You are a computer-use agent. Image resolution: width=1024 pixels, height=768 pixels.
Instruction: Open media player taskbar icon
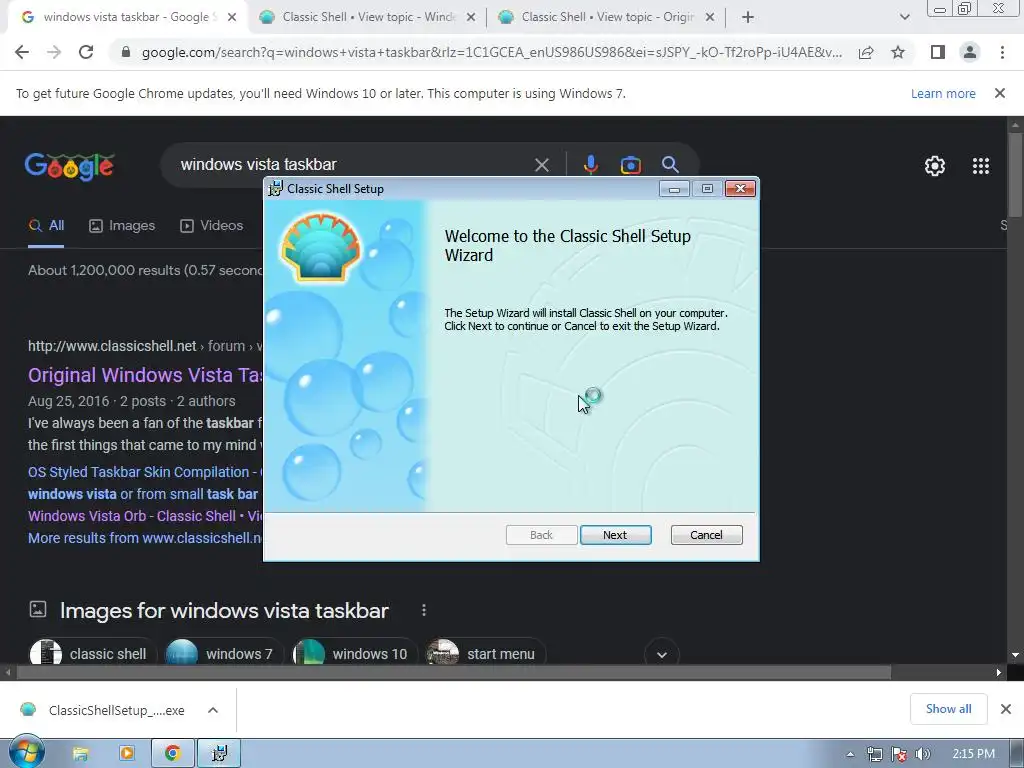point(127,754)
